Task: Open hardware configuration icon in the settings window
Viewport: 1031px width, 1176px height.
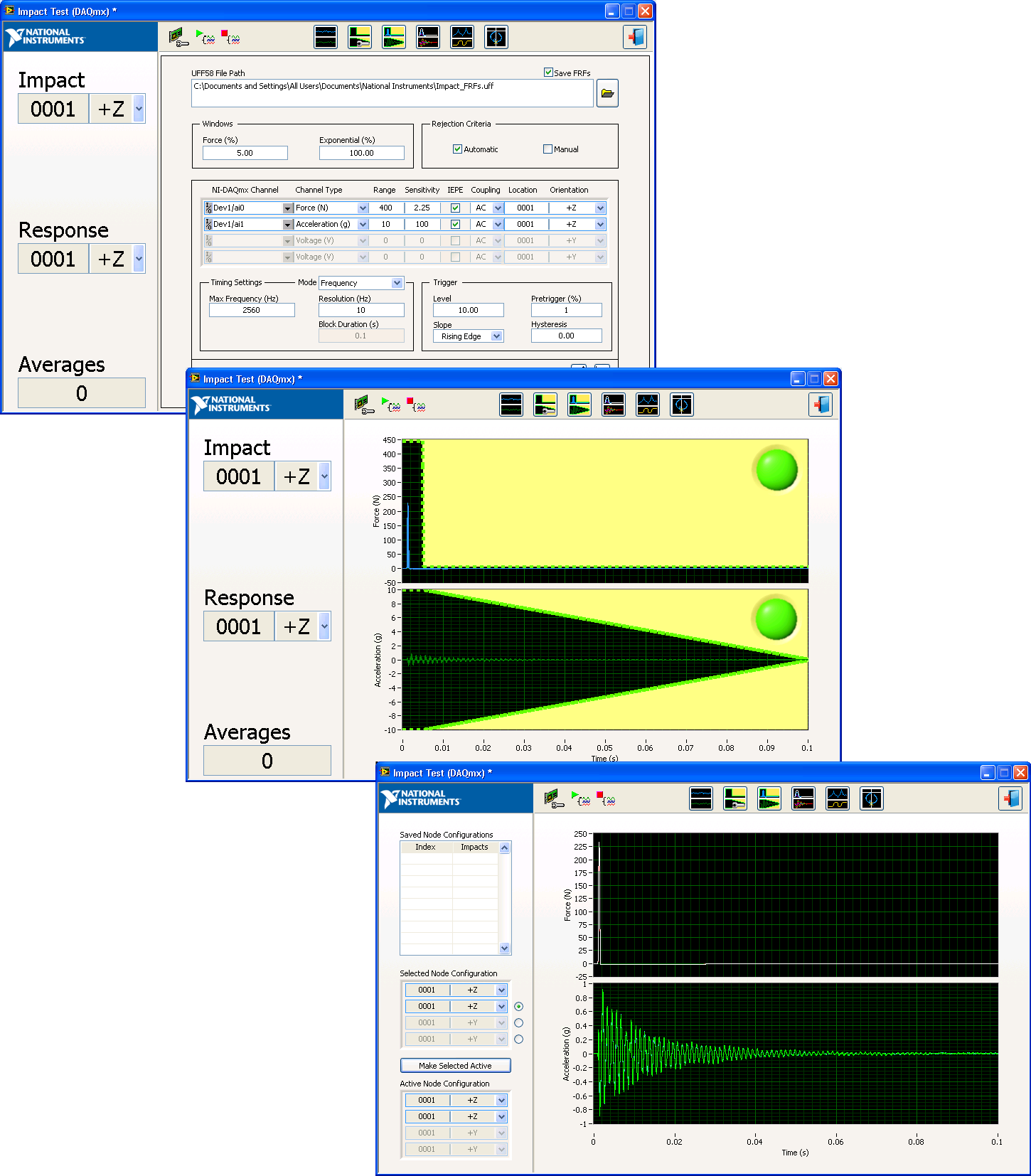Action: (178, 38)
